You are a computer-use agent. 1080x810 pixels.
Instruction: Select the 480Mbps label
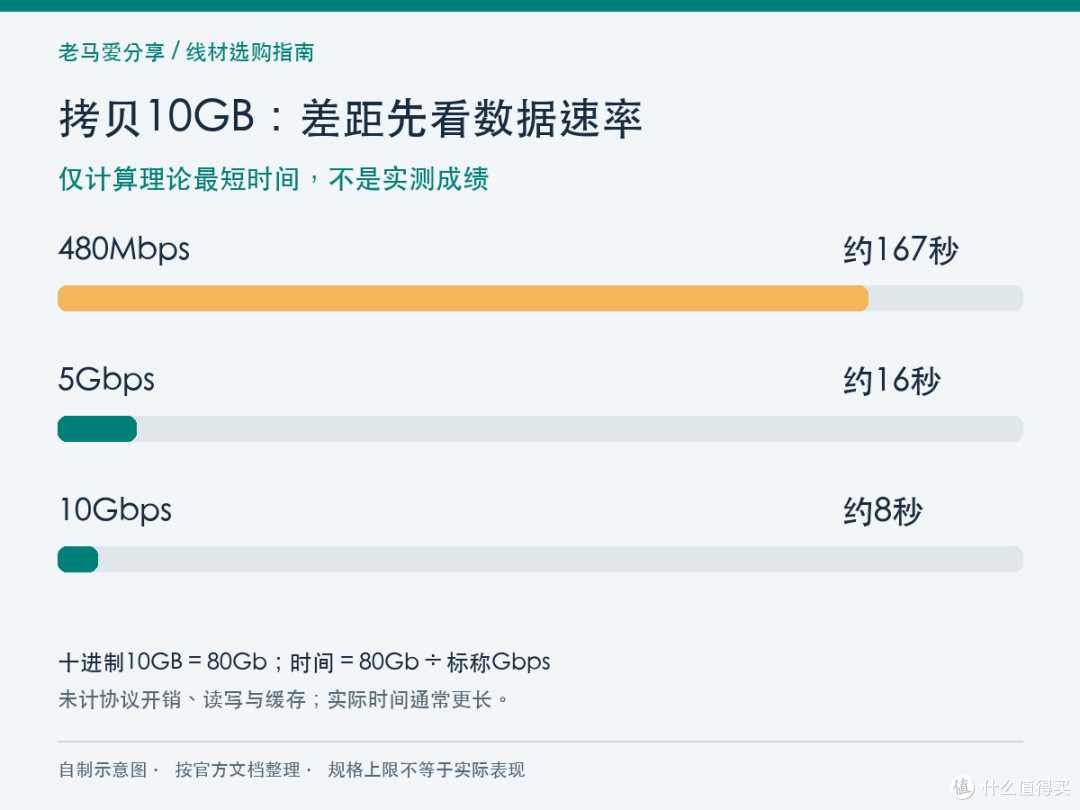click(124, 249)
